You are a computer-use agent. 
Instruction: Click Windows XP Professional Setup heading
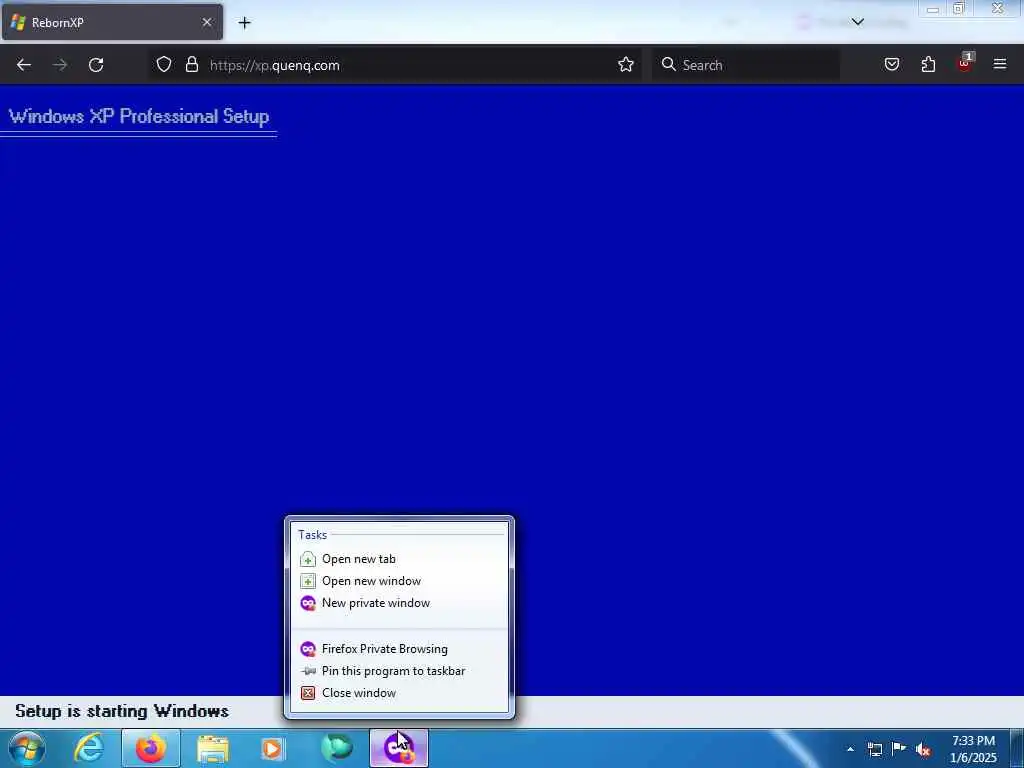click(x=138, y=116)
